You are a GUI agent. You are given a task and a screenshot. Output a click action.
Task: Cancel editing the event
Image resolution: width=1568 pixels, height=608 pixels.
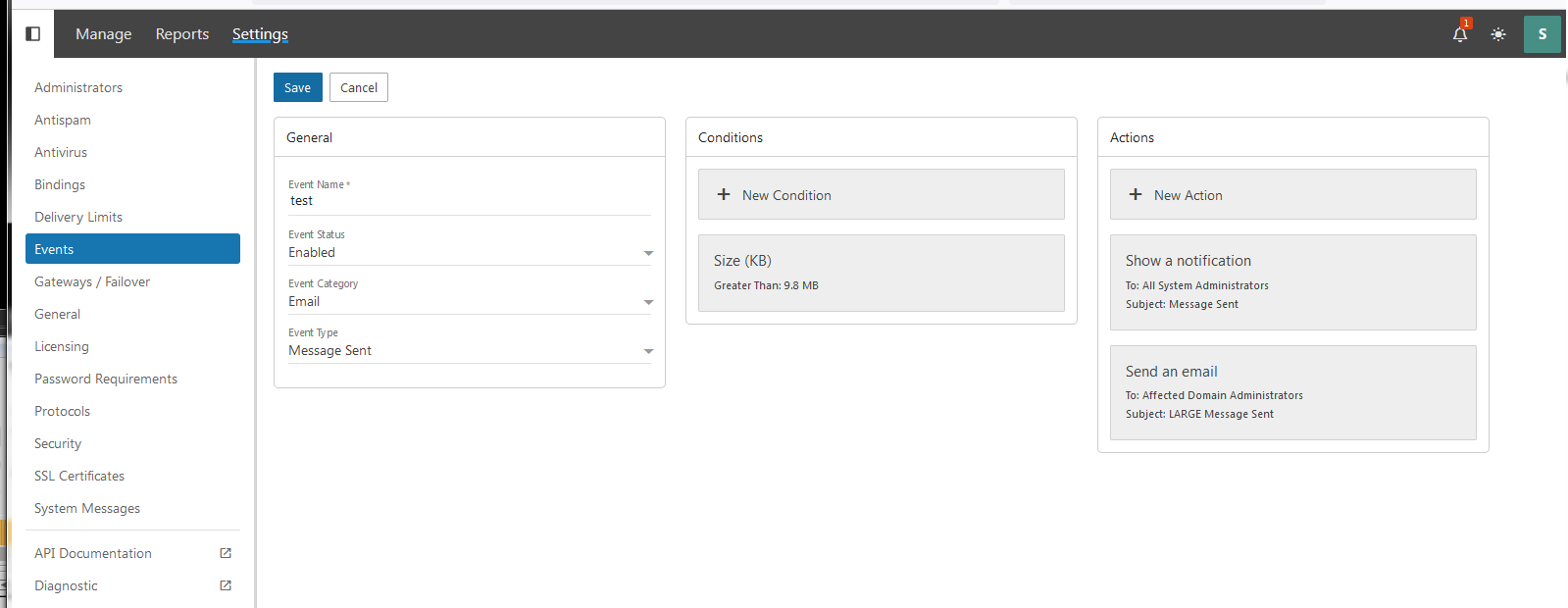tap(359, 87)
